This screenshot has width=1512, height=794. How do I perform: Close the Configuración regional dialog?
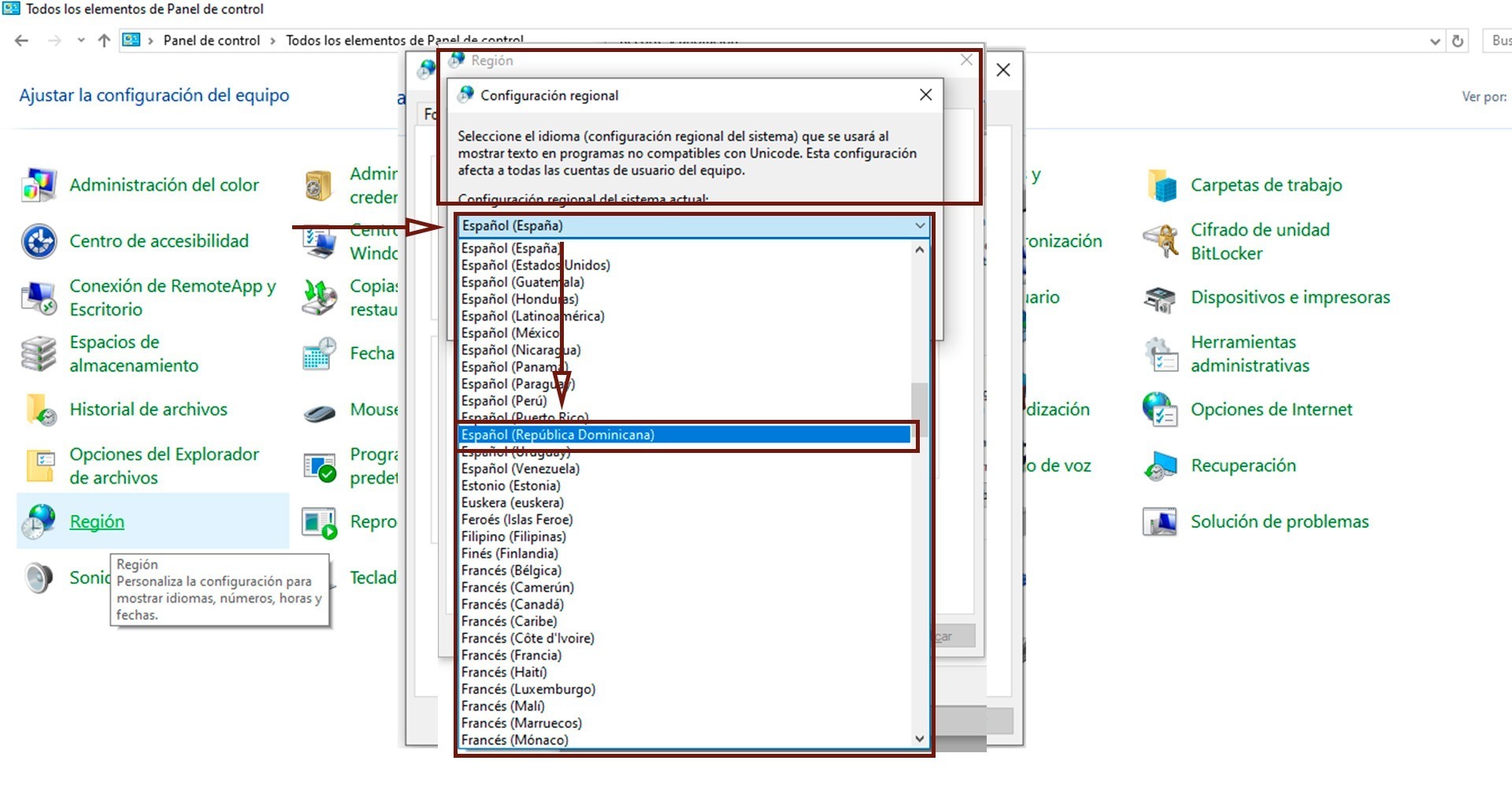pos(925,95)
